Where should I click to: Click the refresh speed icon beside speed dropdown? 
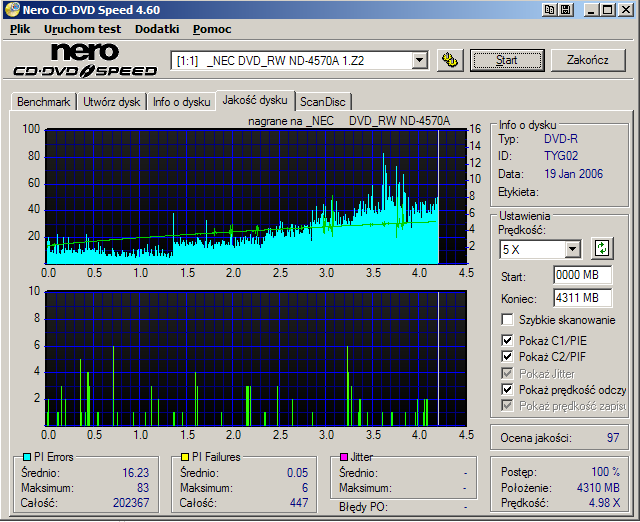coord(602,248)
